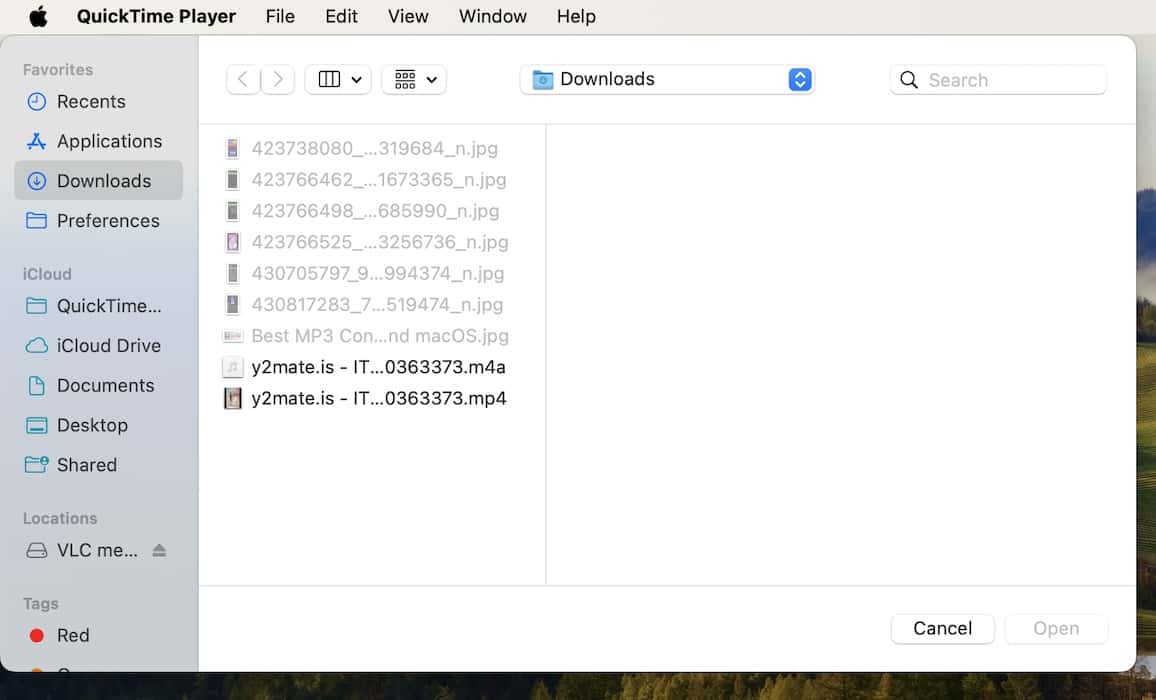
Task: Toggle the column view layout picker
Action: point(330,79)
